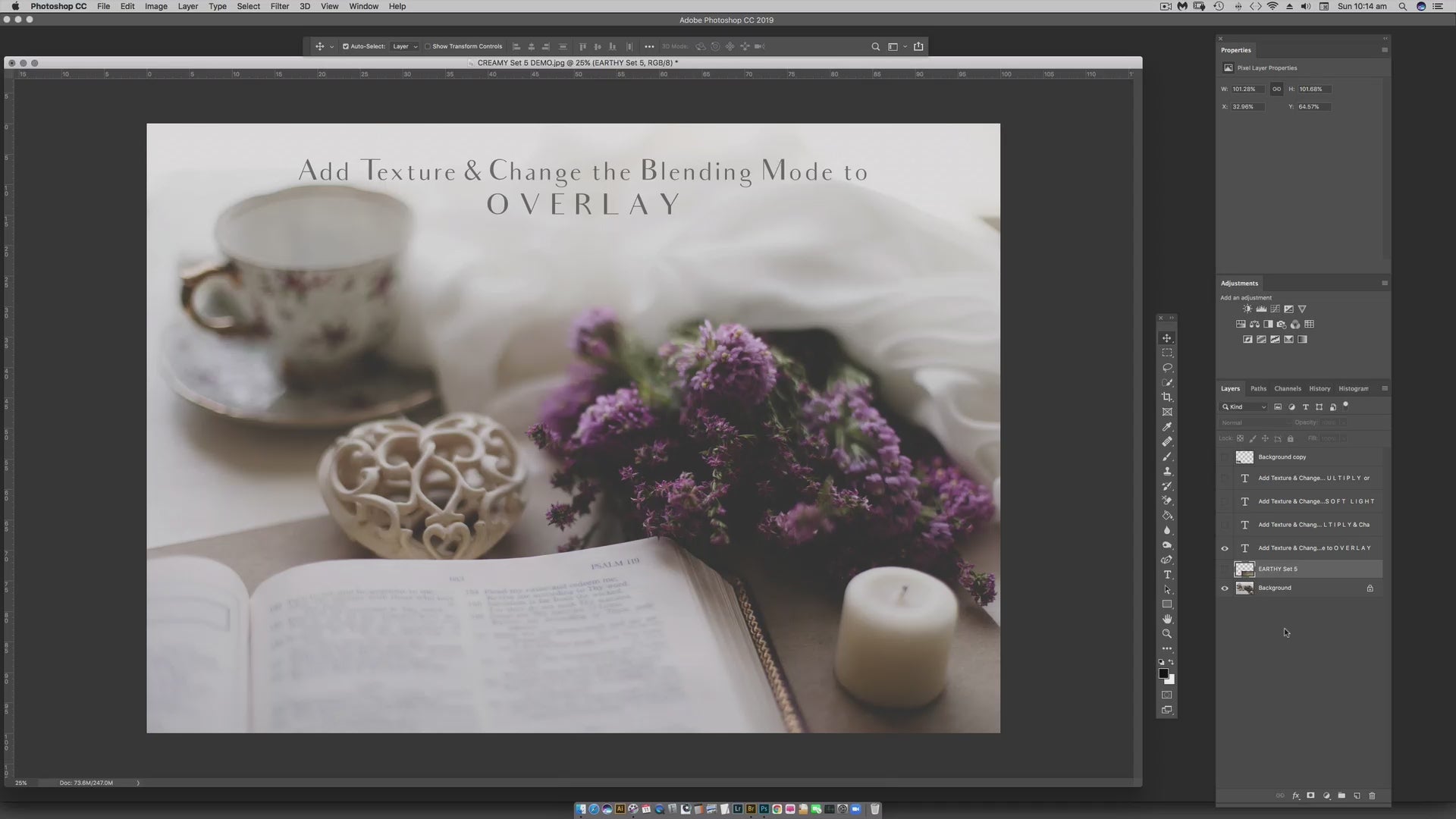Click the delete layer trash icon
Screen dimensions: 1456x819
coord(1372,795)
